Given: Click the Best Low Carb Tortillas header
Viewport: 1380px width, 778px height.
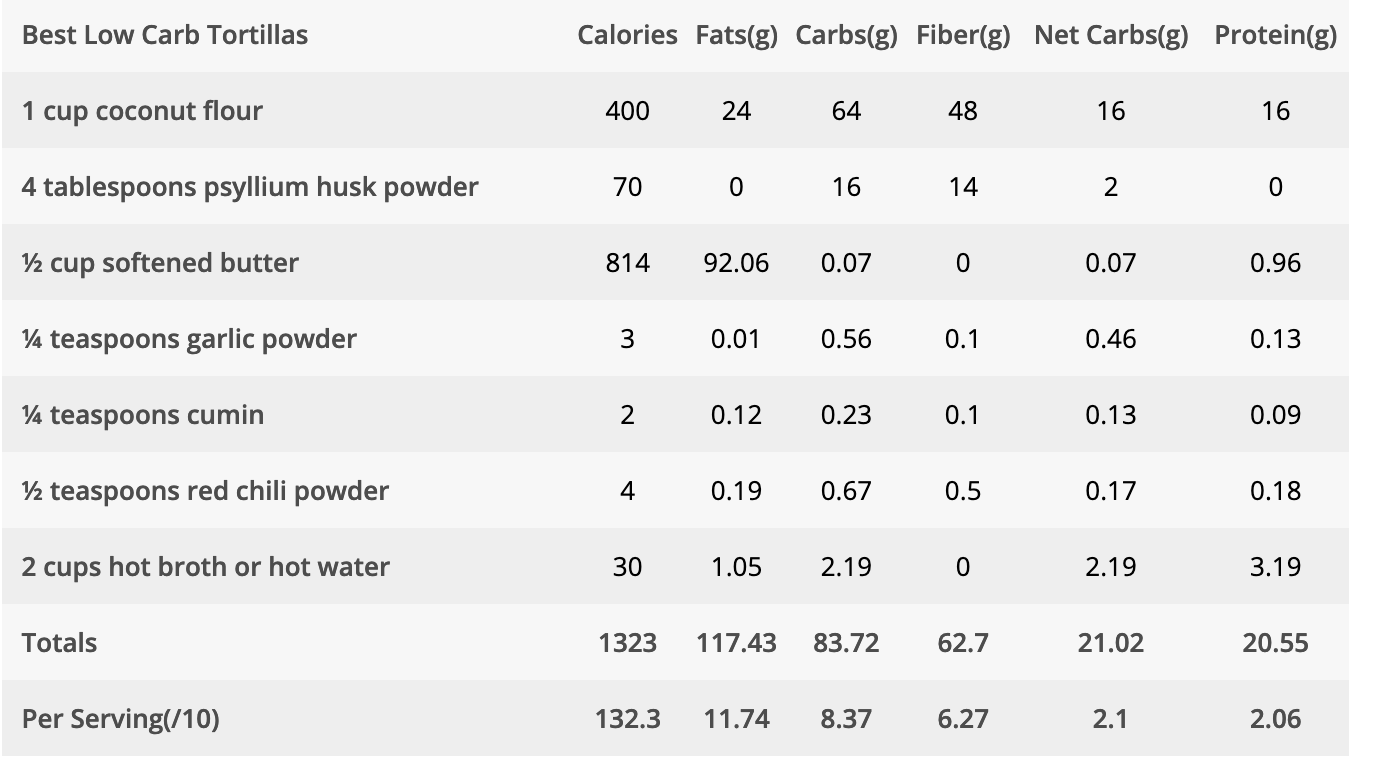Looking at the screenshot, I should click(165, 34).
